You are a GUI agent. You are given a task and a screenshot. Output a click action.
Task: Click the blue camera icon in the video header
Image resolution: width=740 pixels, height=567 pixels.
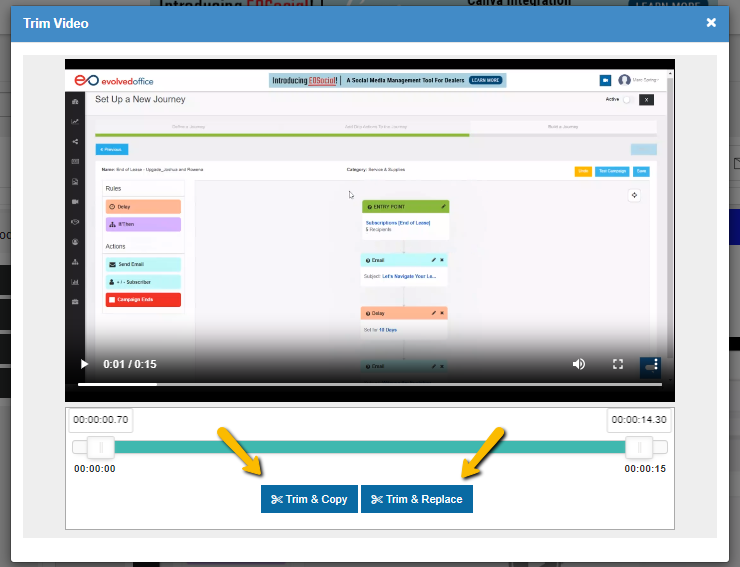pos(605,80)
